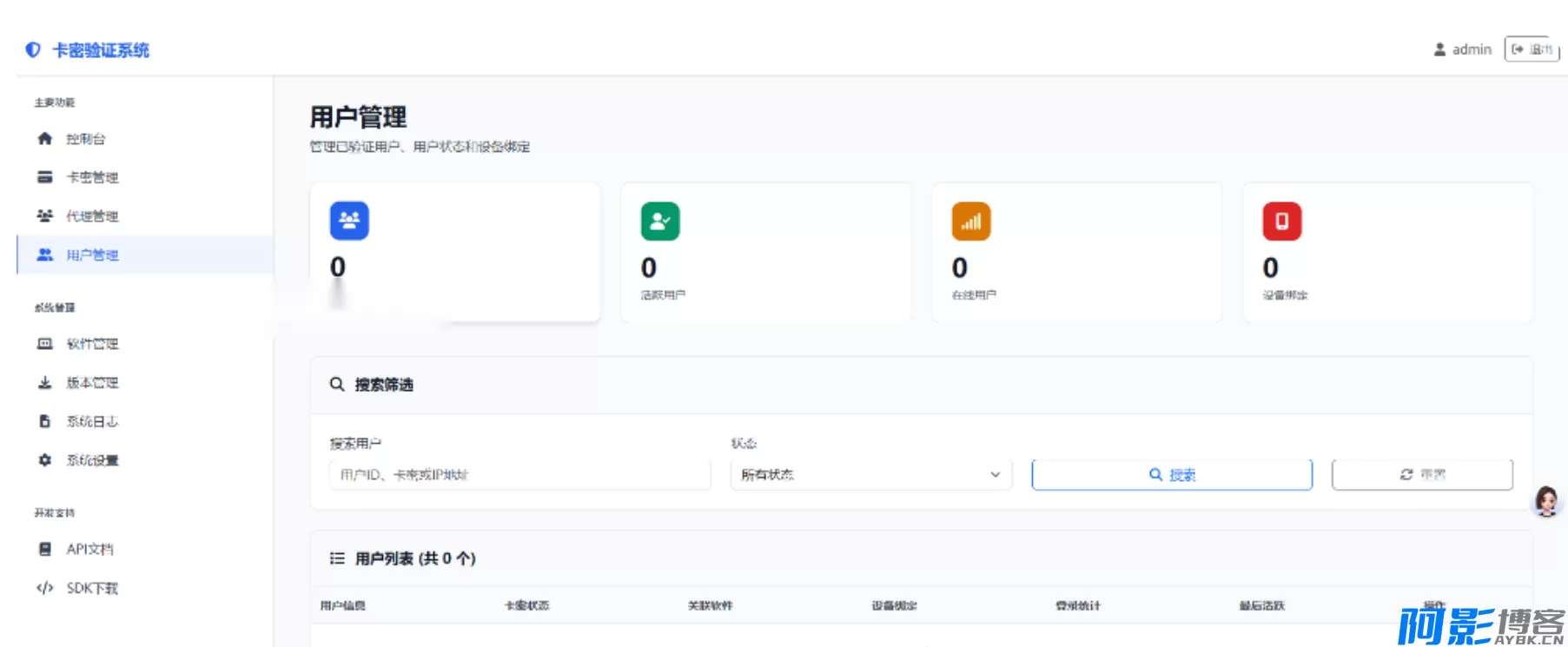
Task: Click the reset filter button
Action: pyautogui.click(x=1422, y=475)
